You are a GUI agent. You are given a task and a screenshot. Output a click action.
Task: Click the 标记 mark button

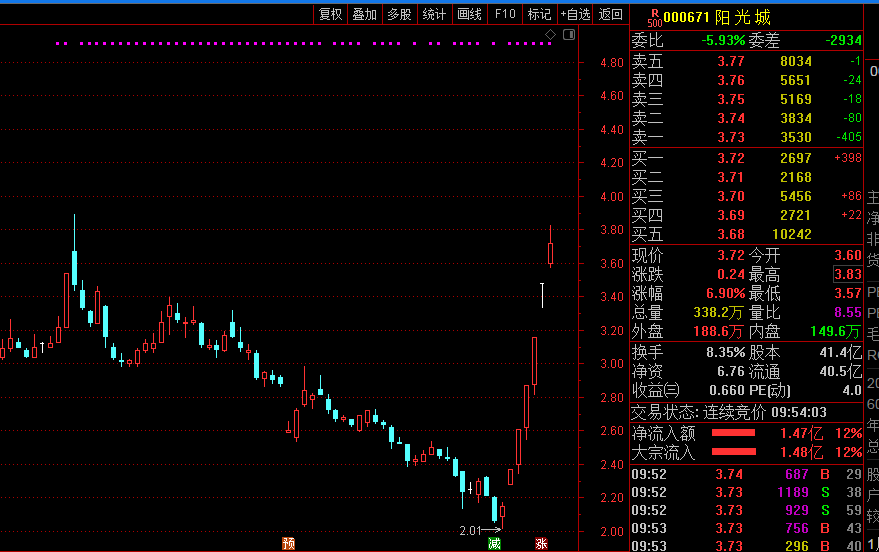539,14
